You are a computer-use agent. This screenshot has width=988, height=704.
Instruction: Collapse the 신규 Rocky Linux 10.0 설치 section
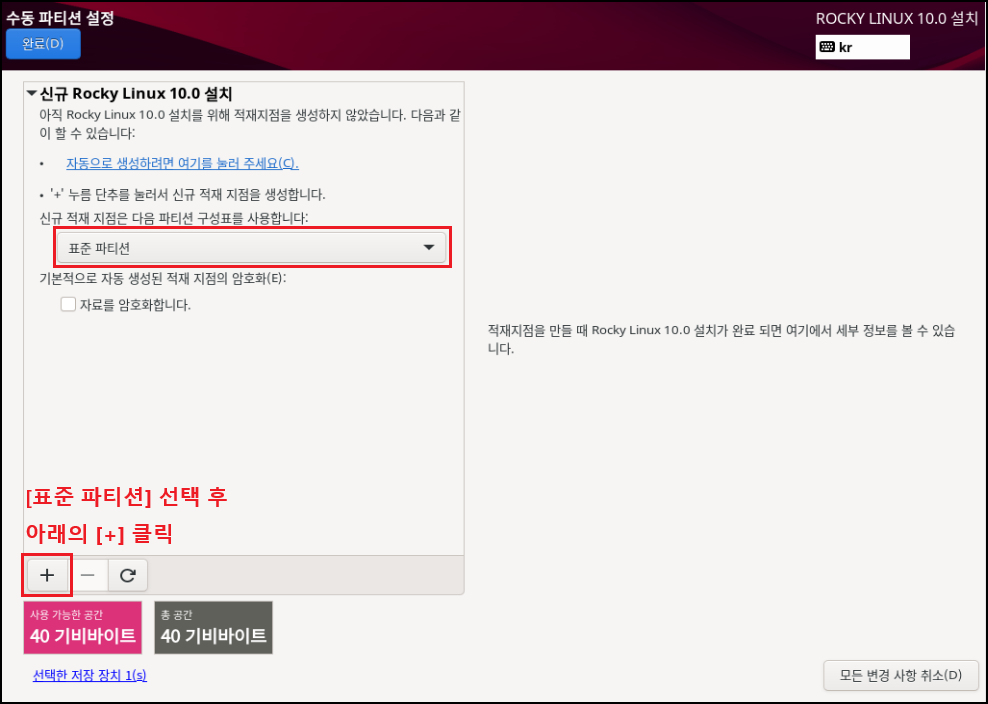pyautogui.click(x=32, y=94)
